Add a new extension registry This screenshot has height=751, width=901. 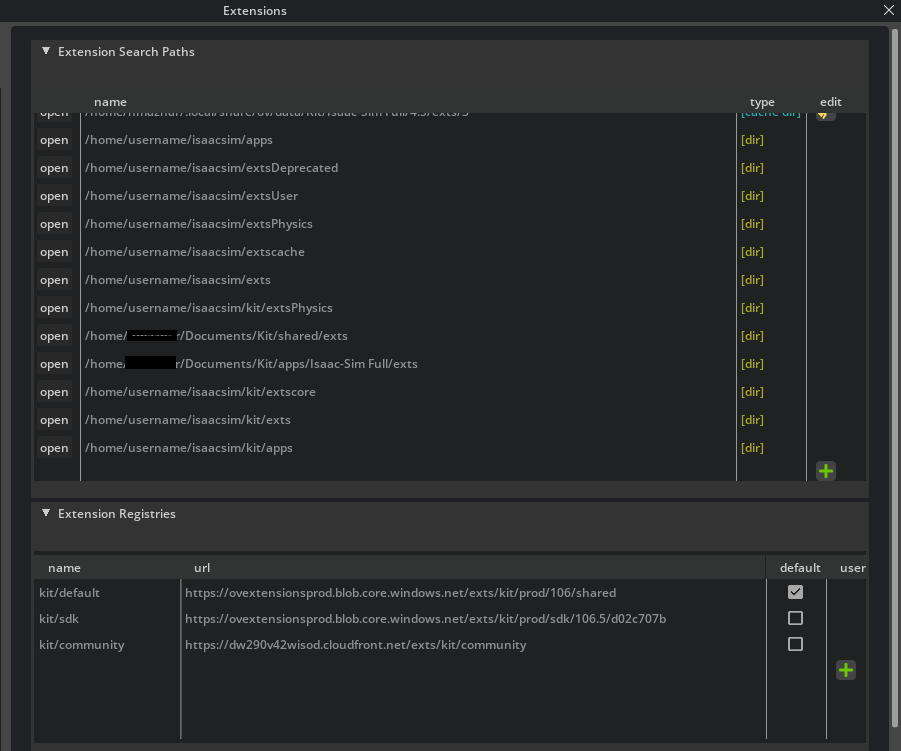point(845,670)
